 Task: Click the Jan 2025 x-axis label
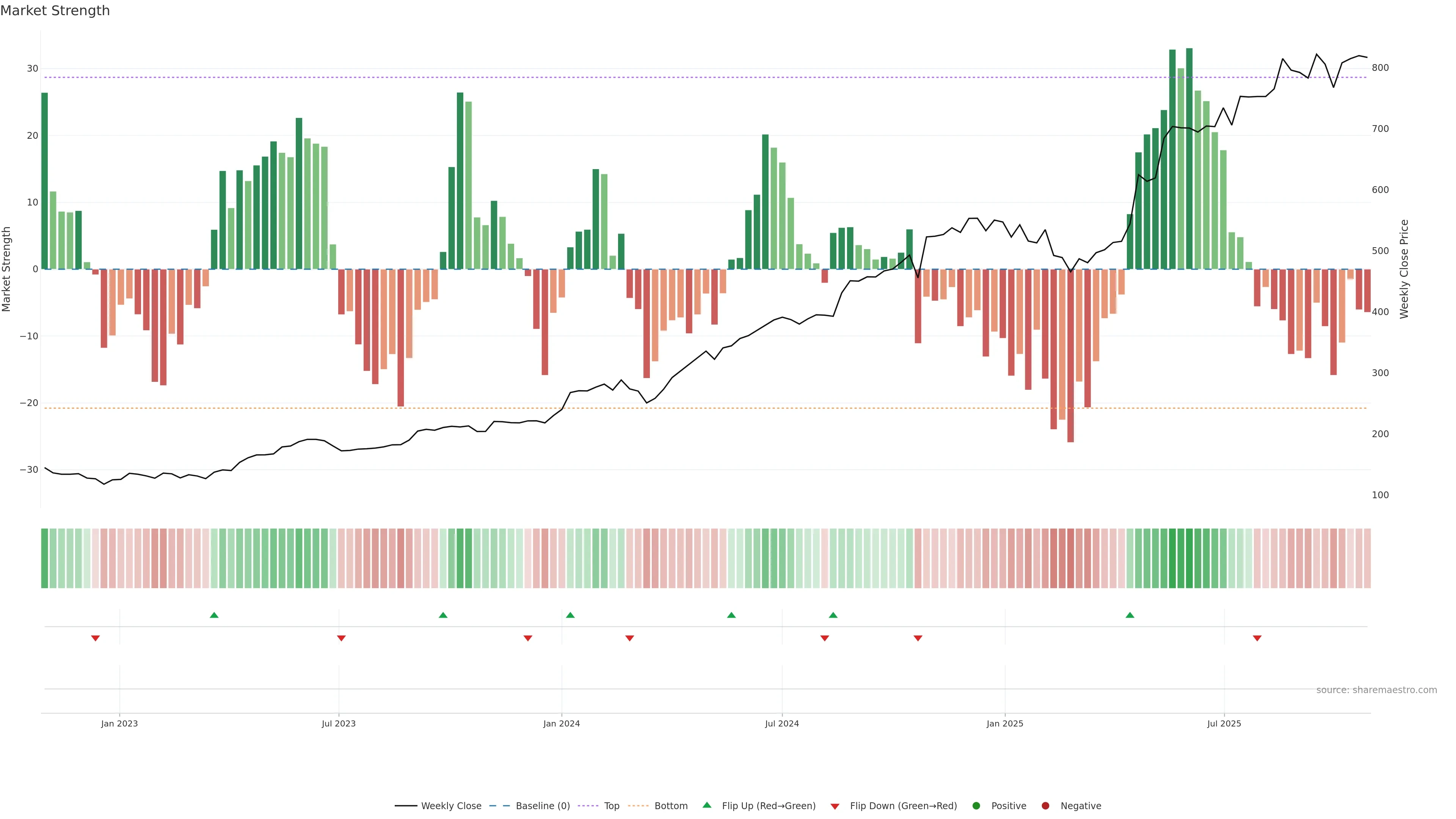point(1005,723)
